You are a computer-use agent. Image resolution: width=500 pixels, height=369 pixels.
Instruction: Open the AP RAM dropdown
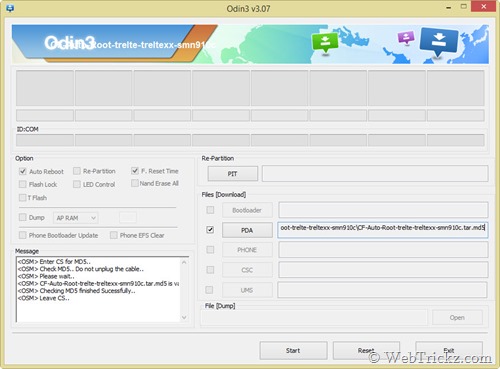[76, 218]
